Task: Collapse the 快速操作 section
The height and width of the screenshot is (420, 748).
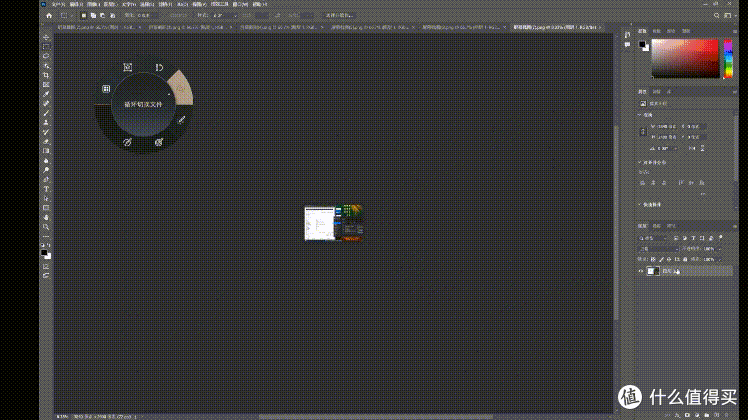Action: [640, 205]
